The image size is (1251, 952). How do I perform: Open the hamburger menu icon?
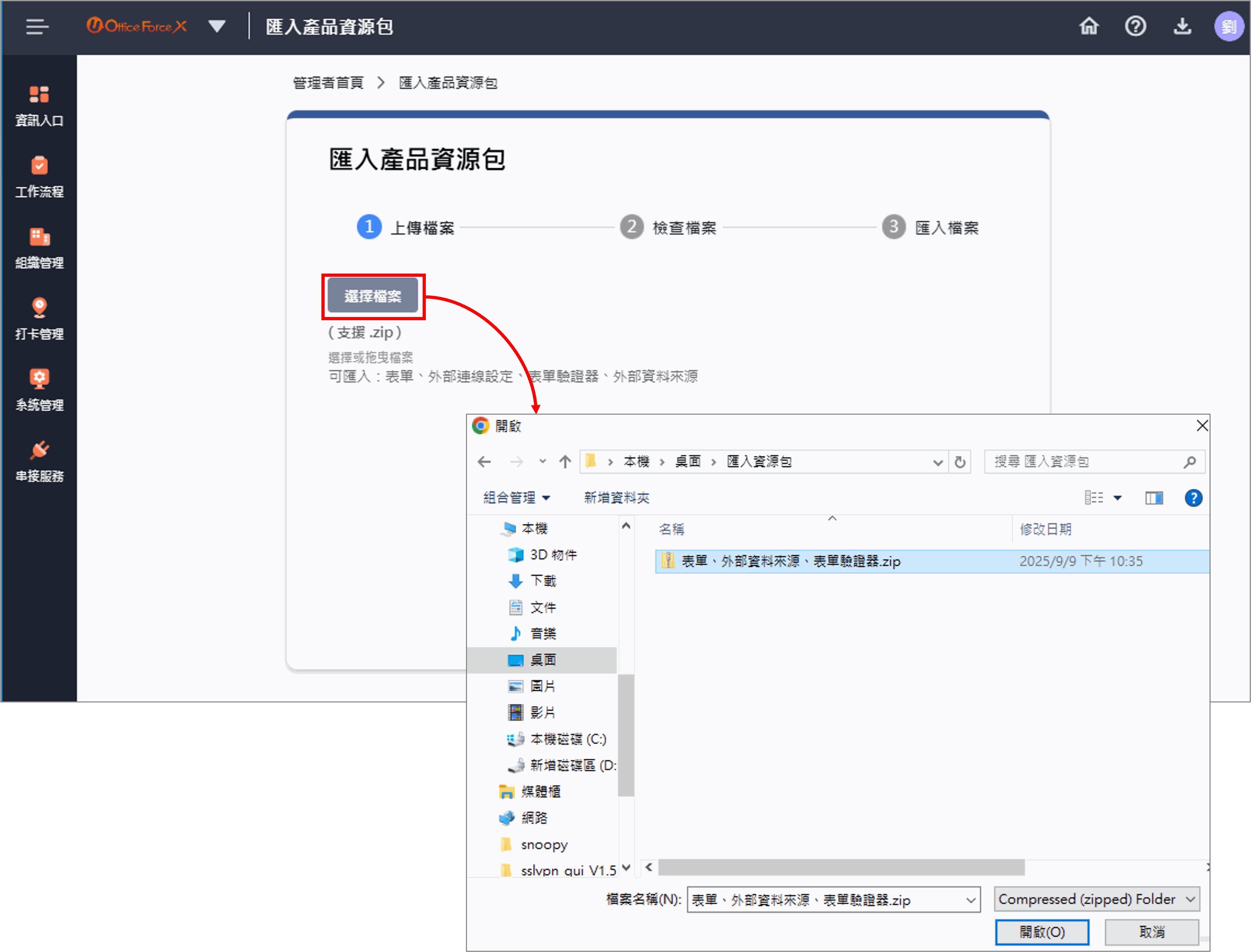click(37, 26)
